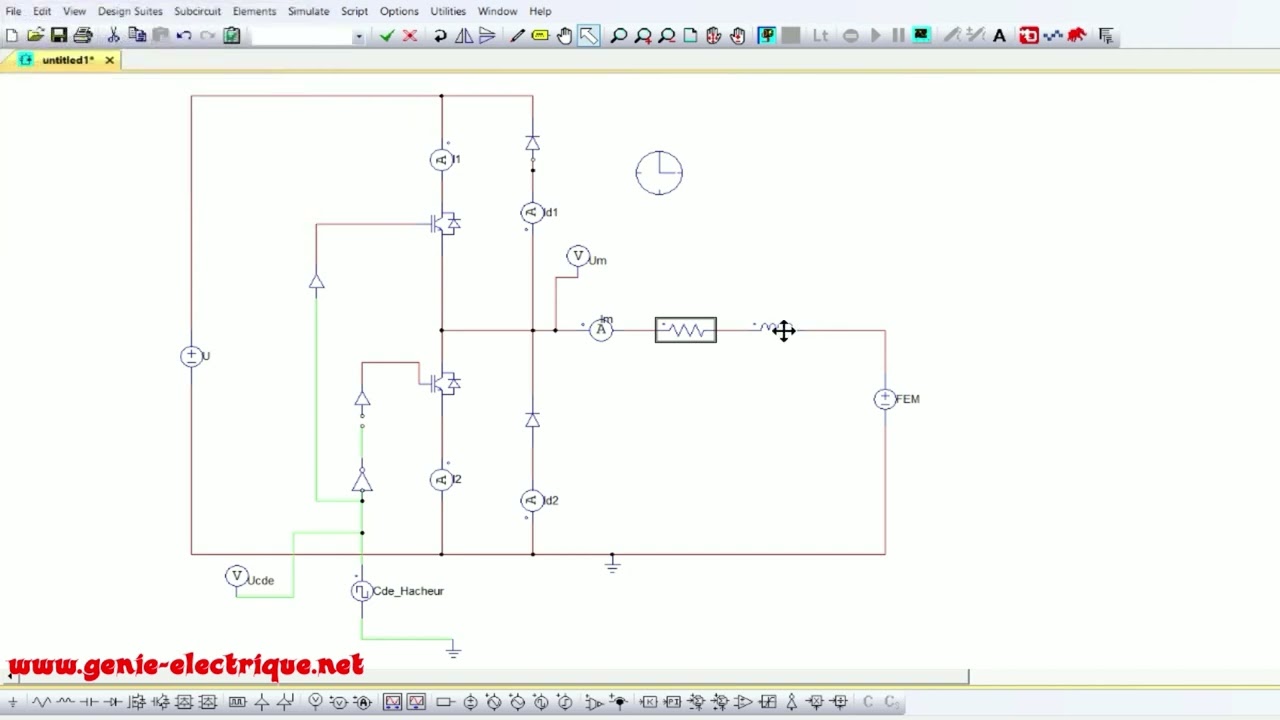Click the blue waveform icon in toolbar
The width and height of the screenshot is (1280, 720).
(1053, 36)
